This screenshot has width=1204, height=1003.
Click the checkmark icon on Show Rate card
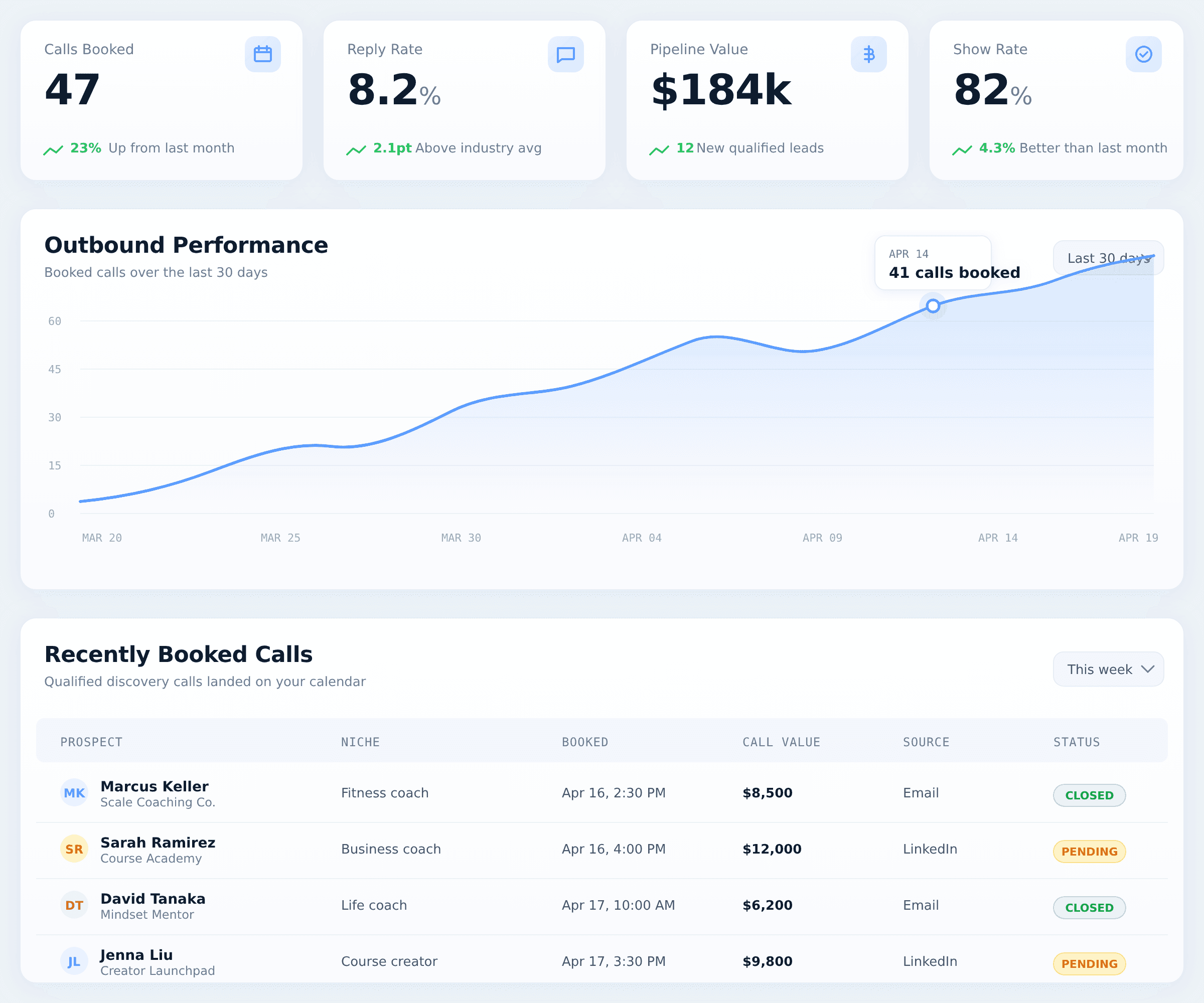(x=1143, y=54)
